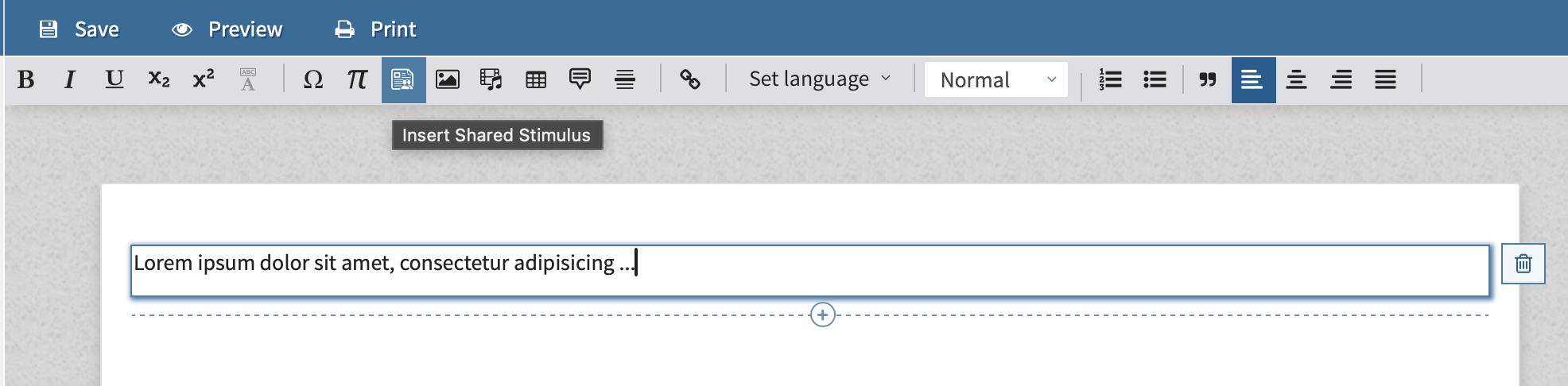Insert a special character with Omega icon

313,79
